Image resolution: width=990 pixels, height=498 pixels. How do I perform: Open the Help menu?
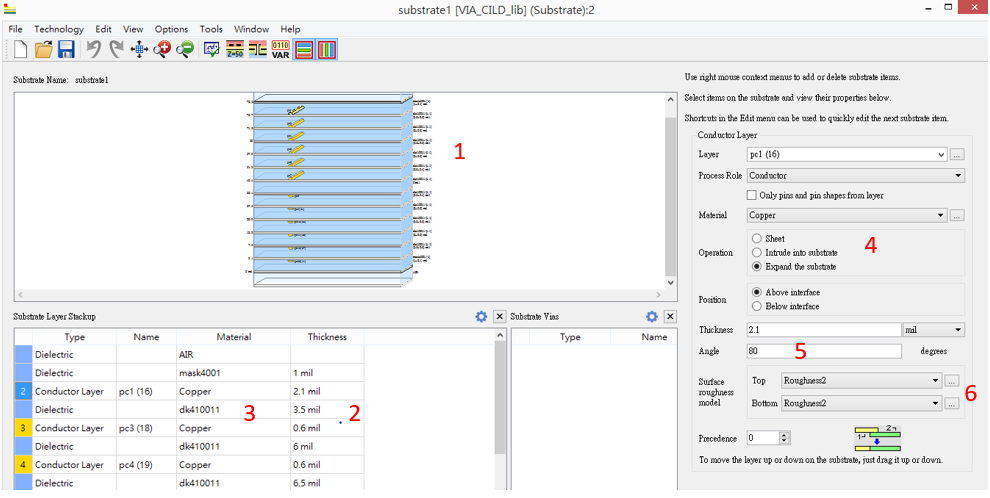click(290, 29)
